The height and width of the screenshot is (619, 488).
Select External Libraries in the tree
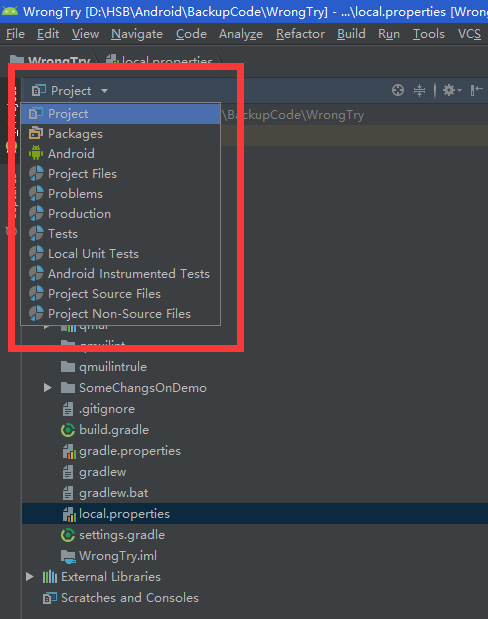pos(111,577)
